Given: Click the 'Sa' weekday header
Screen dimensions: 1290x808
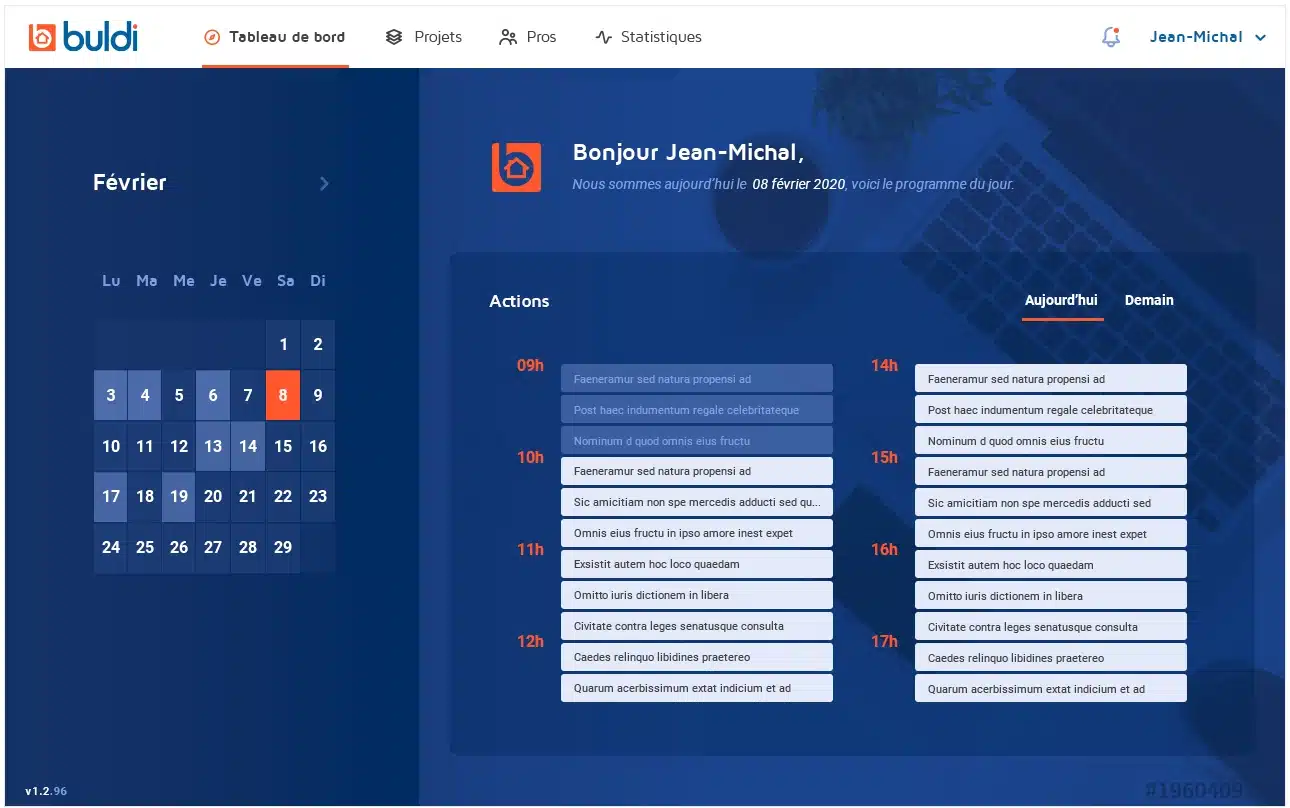Looking at the screenshot, I should [286, 281].
